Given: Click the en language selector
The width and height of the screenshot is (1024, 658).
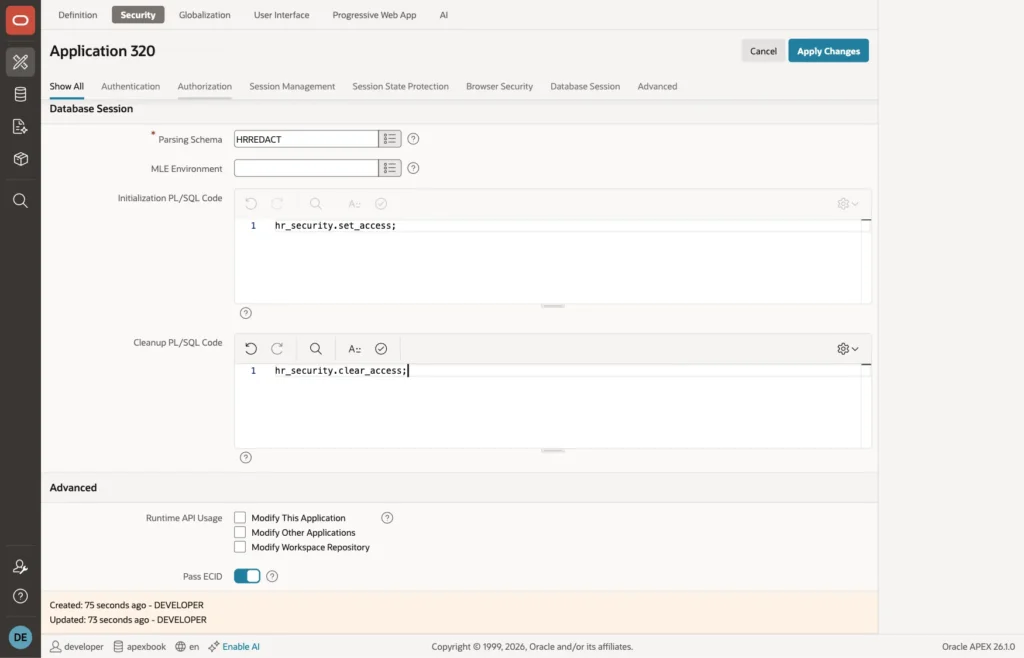Looking at the screenshot, I should click(x=187, y=647).
